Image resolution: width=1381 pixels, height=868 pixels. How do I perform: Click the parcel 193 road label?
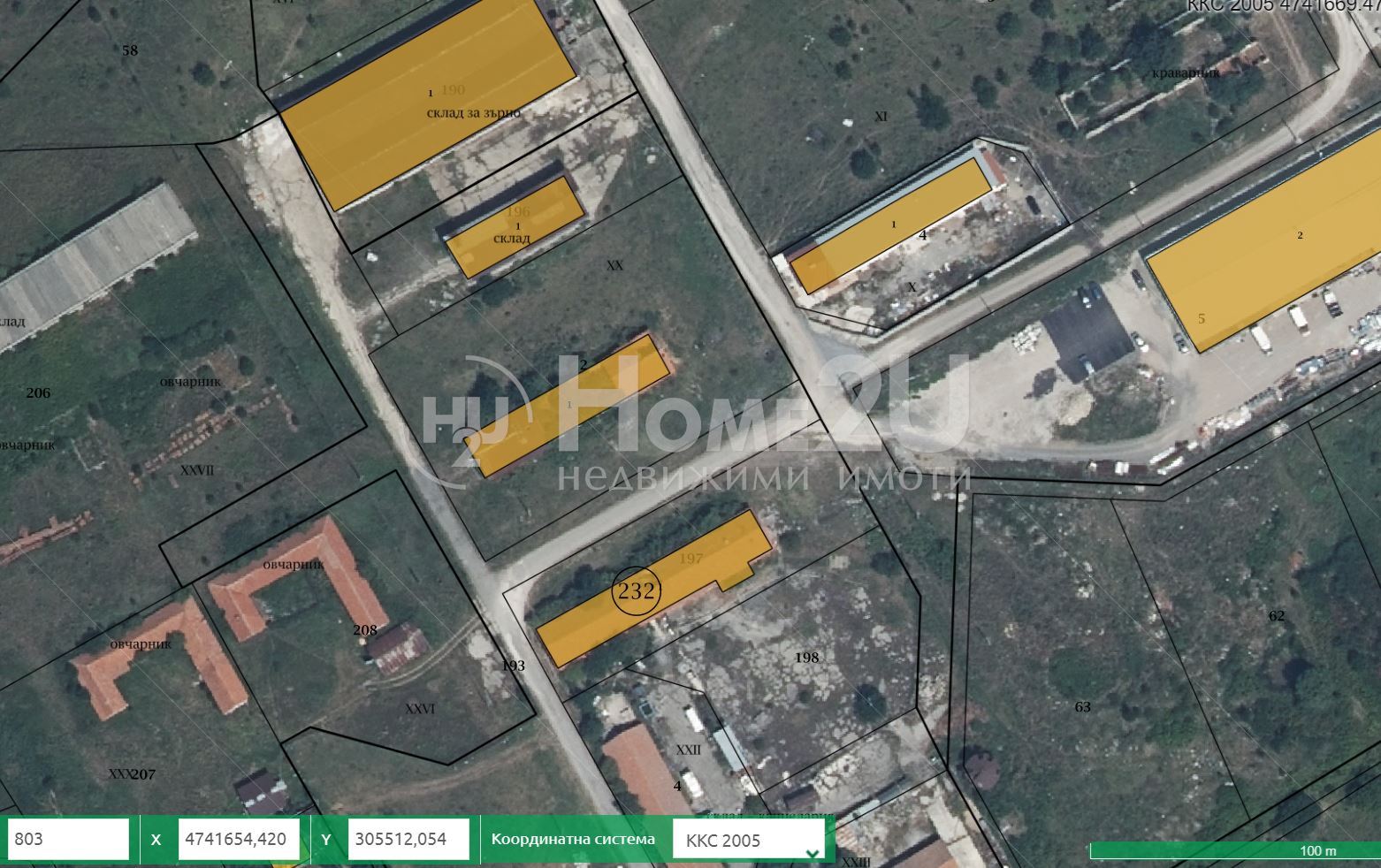513,666
